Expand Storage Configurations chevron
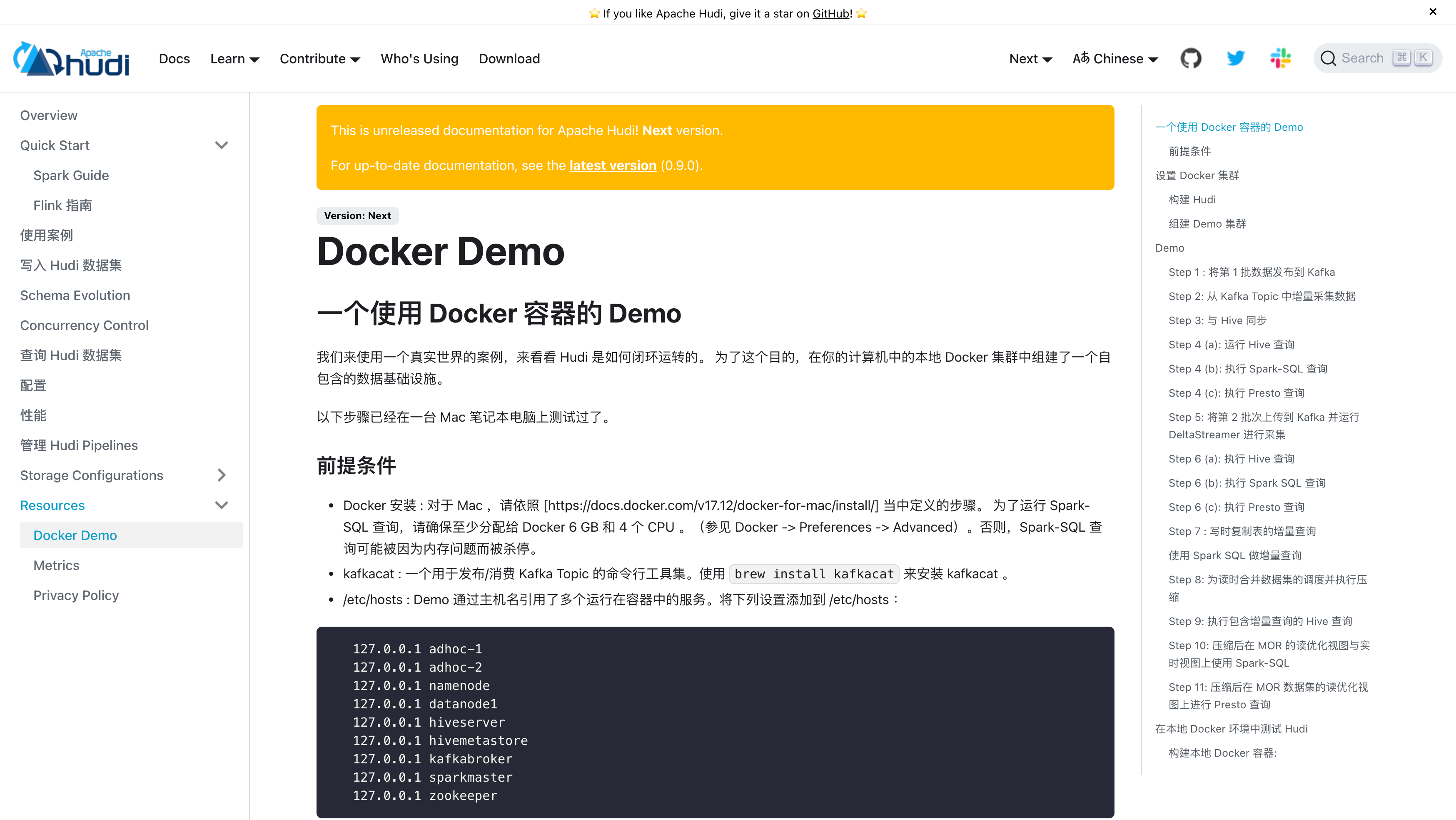The height and width of the screenshot is (820, 1456). [222, 475]
